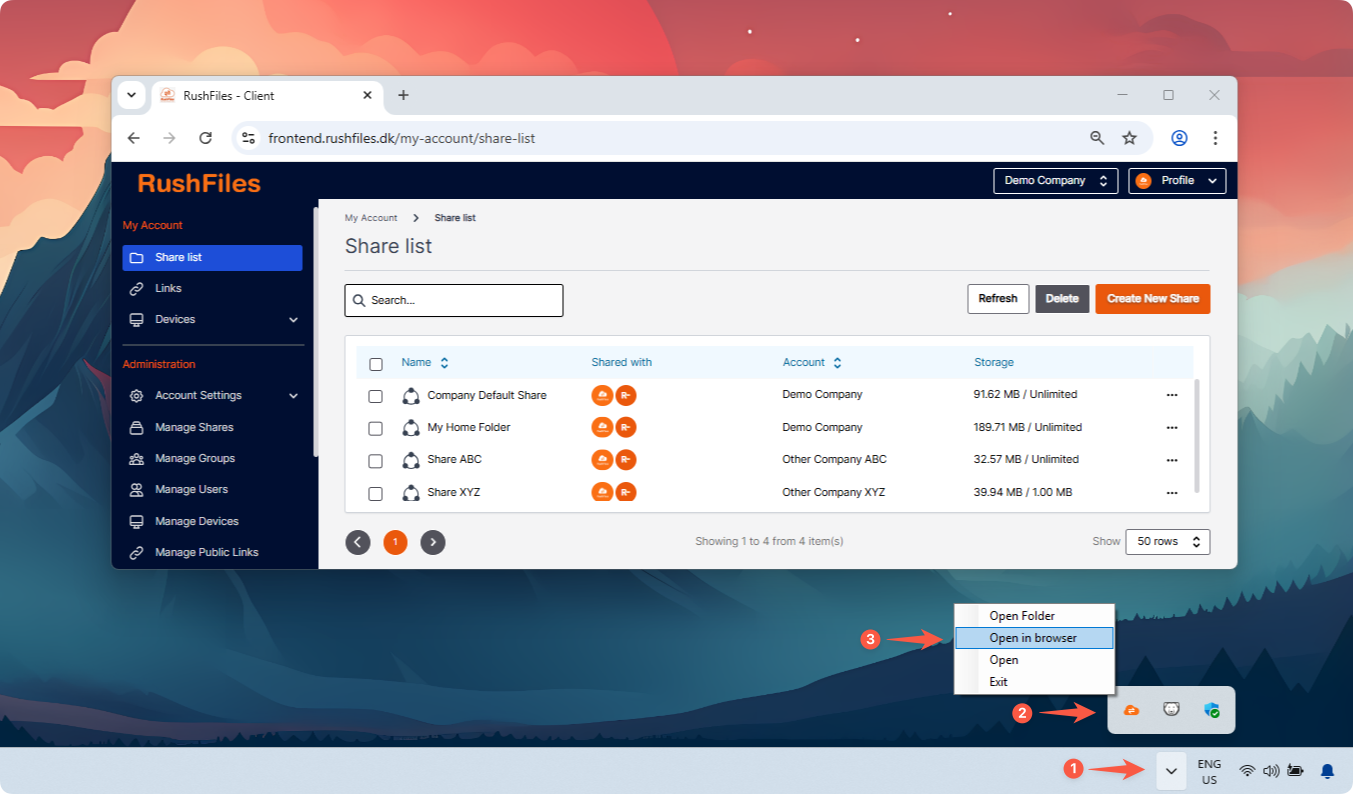1353x794 pixels.
Task: Open the browser zoom magnifier icon
Action: 1097,138
